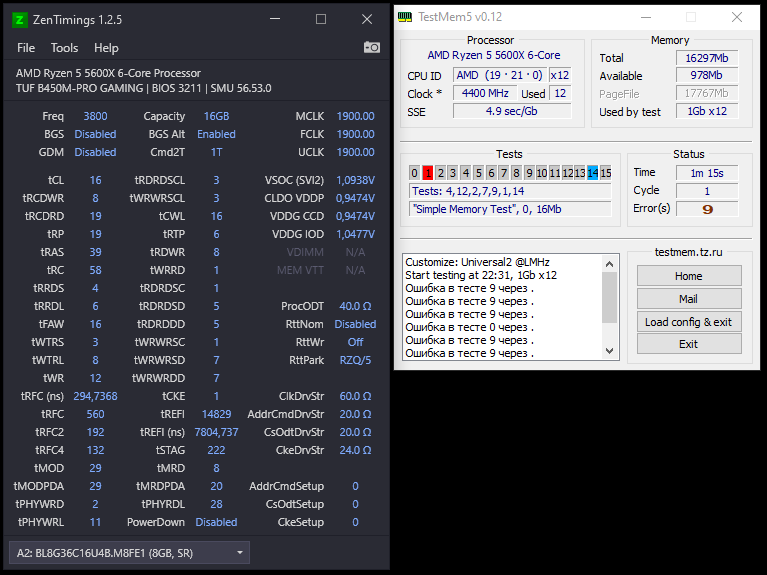767x575 pixels.
Task: Click the Customize: Universal2 @LMHz log line
Action: tap(477, 262)
